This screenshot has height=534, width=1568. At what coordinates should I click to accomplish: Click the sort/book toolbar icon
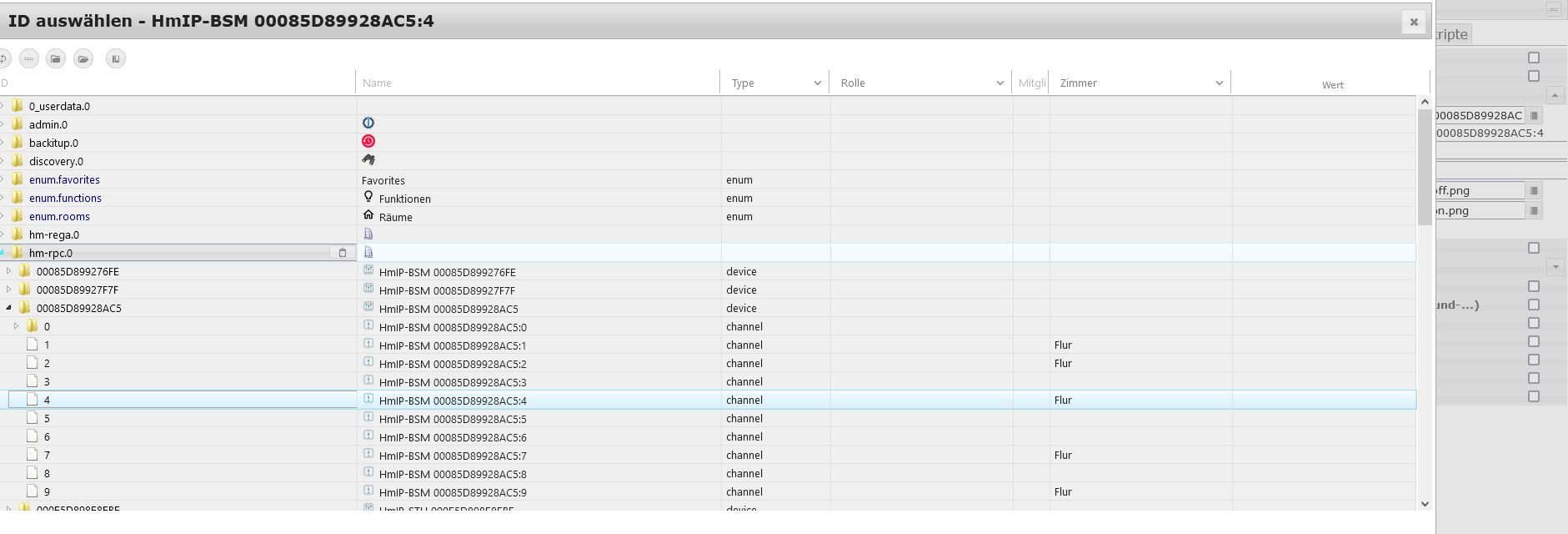[x=116, y=58]
